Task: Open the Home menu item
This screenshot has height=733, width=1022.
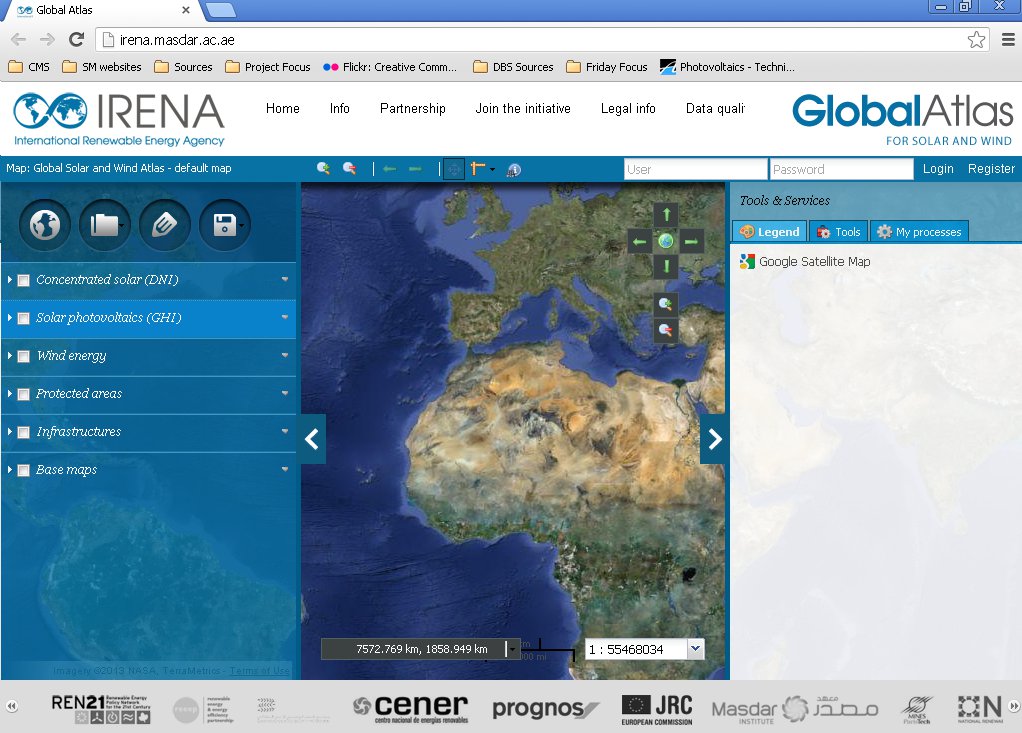Action: (283, 108)
